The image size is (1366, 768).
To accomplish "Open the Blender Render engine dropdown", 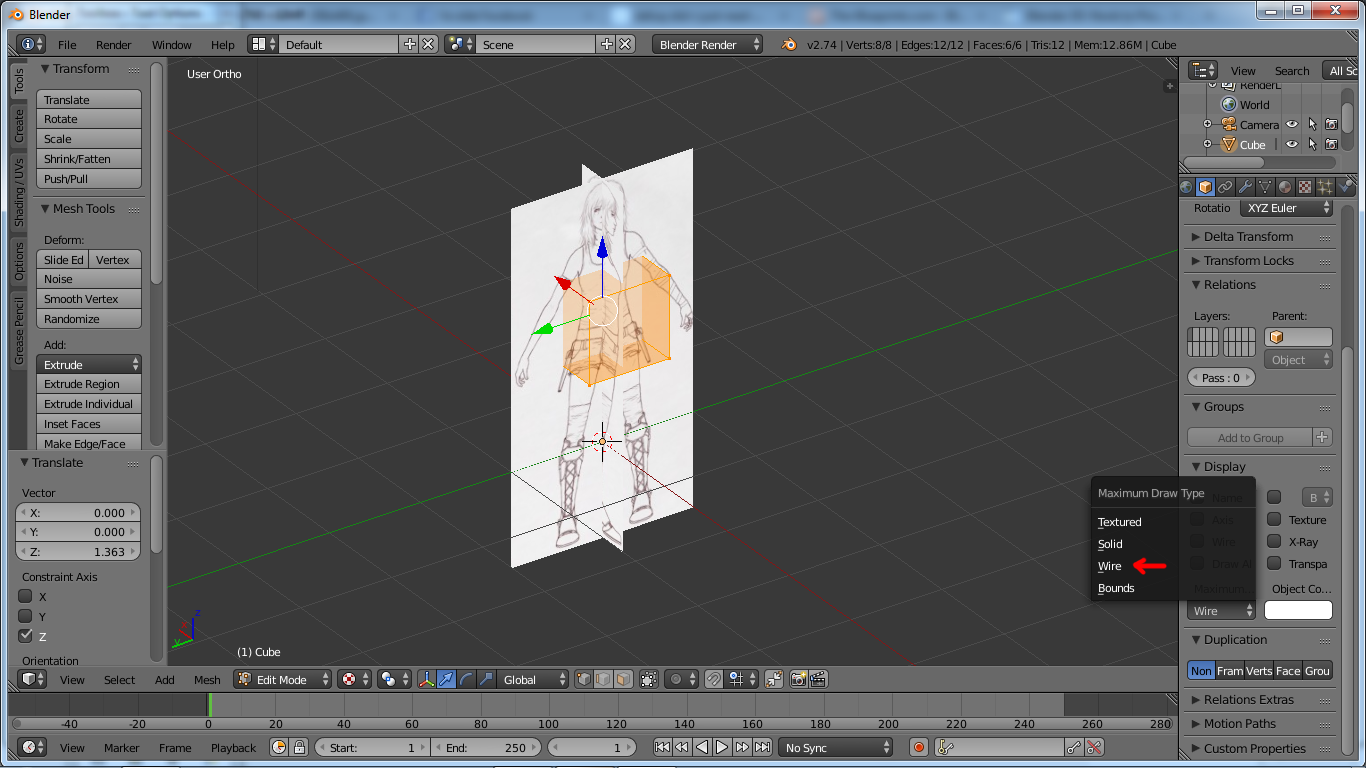I will click(705, 44).
